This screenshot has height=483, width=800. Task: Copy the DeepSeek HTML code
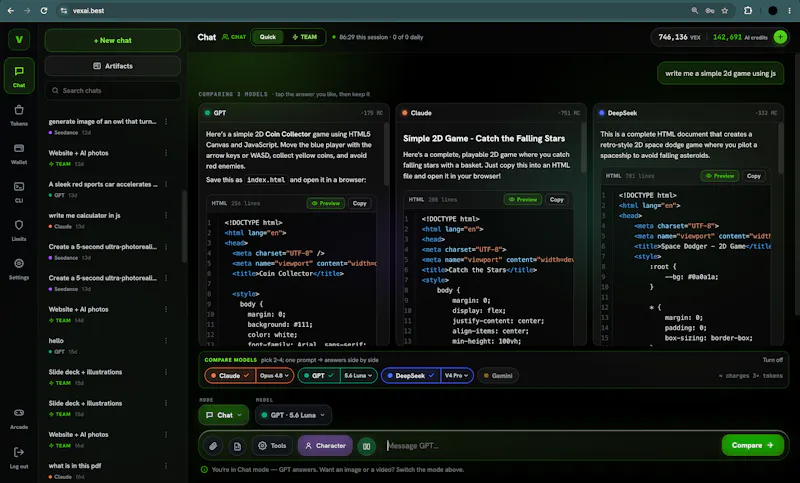pos(754,175)
